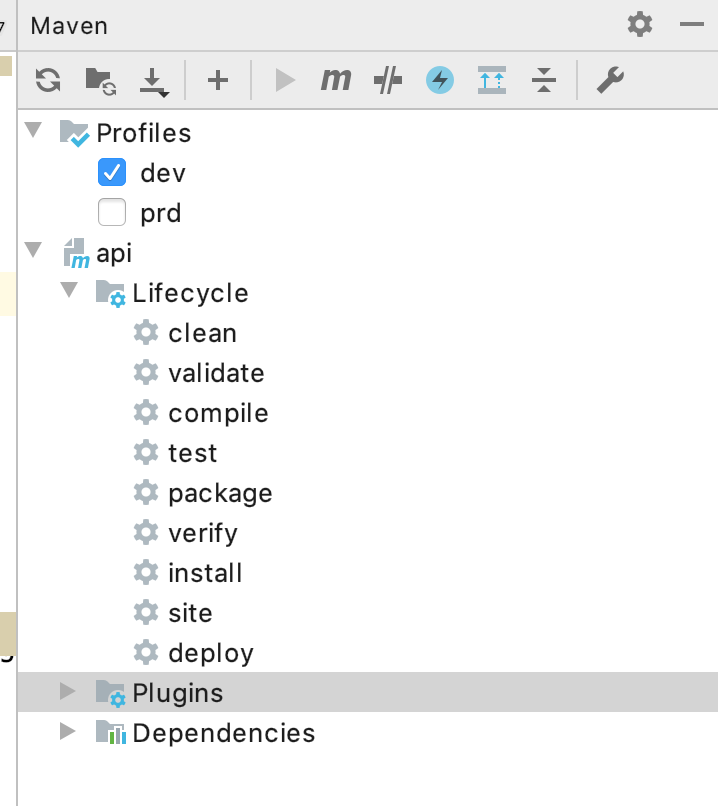The height and width of the screenshot is (806, 718).
Task: Select the validate lifecycle goal
Action: [216, 373]
